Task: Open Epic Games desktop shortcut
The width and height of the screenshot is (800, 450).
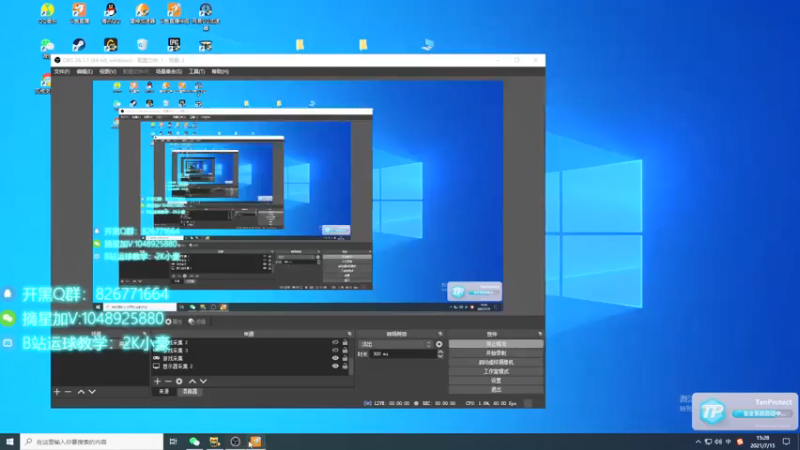Action: point(174,45)
